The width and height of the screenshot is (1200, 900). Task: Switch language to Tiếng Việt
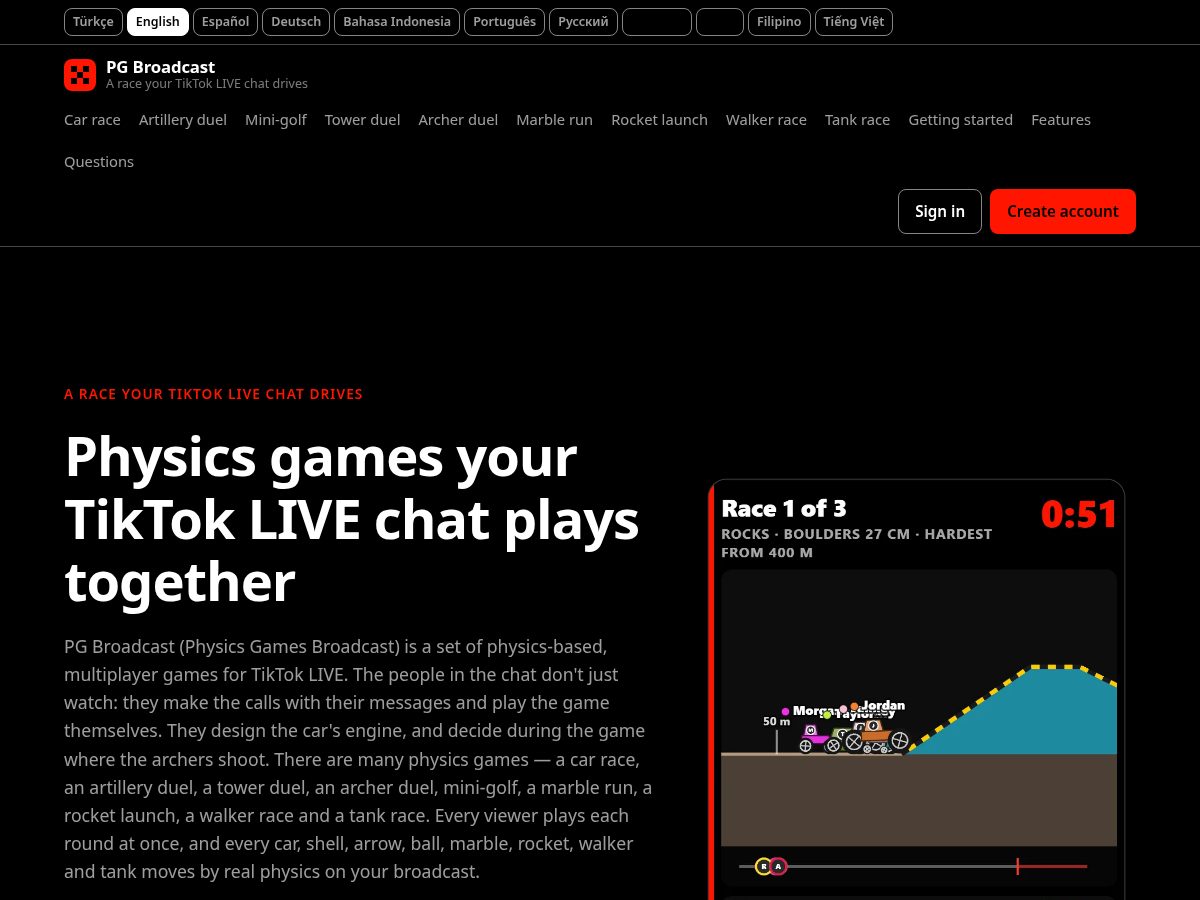tap(854, 22)
